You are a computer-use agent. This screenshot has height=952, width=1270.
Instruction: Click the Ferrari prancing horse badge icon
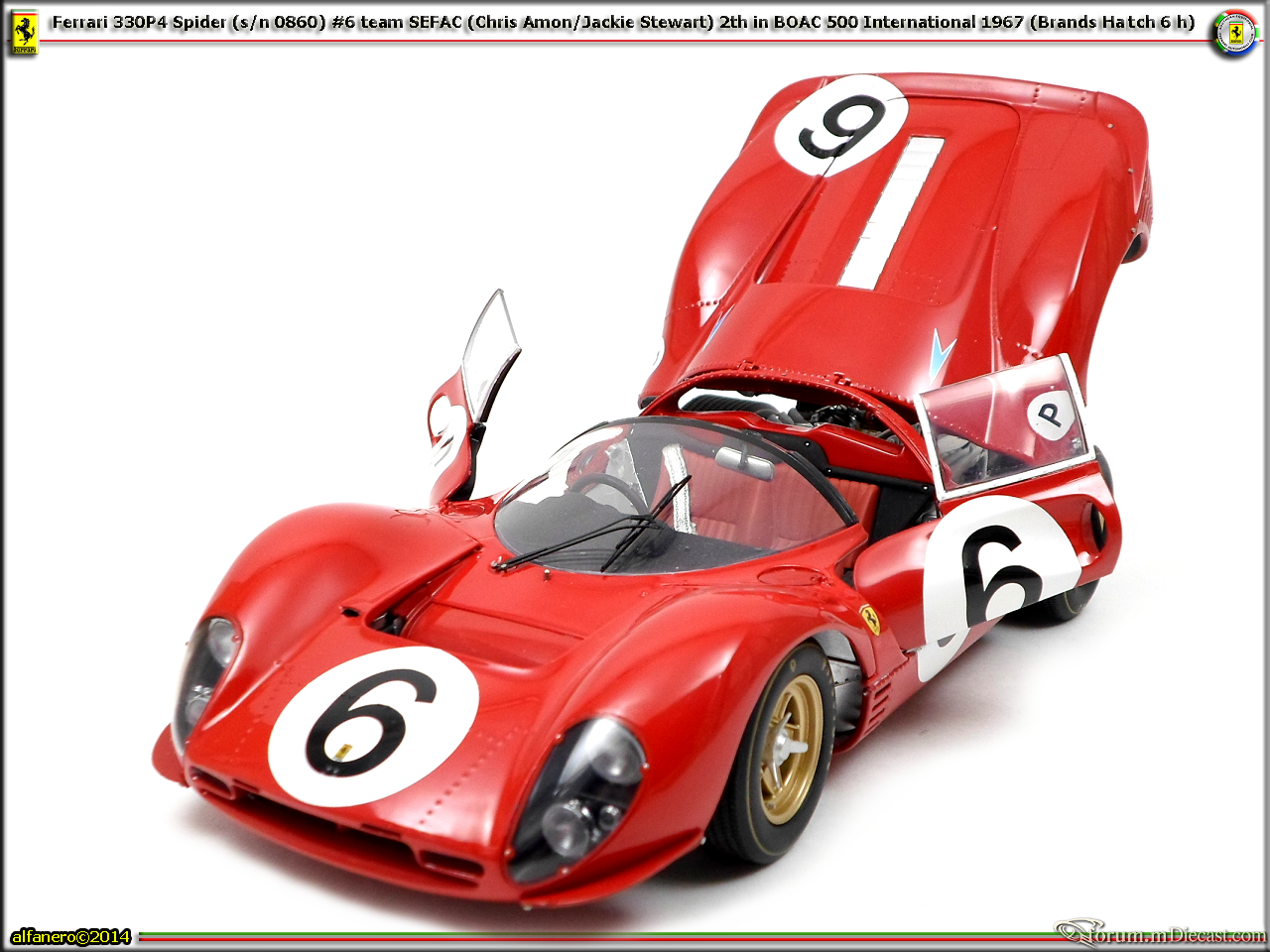point(24,33)
